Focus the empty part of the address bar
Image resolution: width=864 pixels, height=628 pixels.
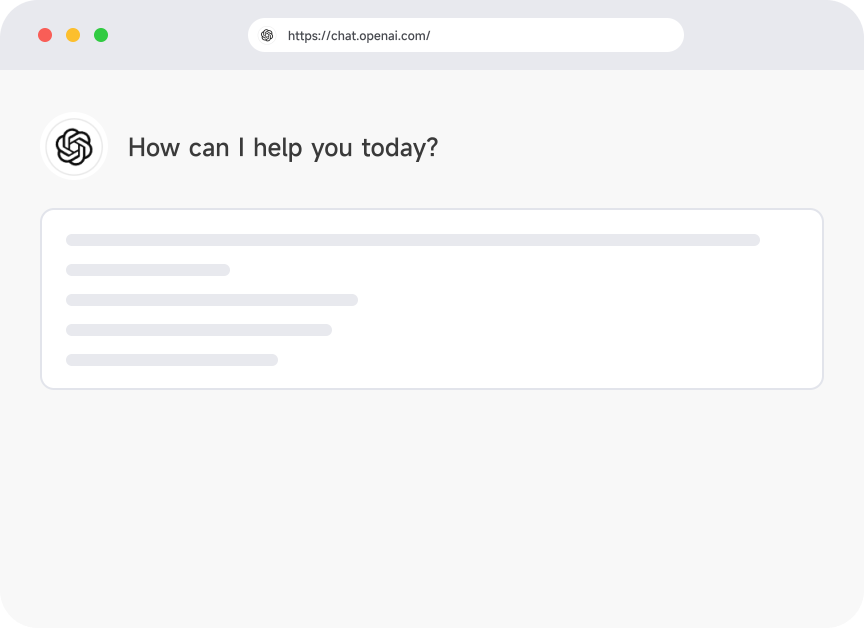click(557, 35)
